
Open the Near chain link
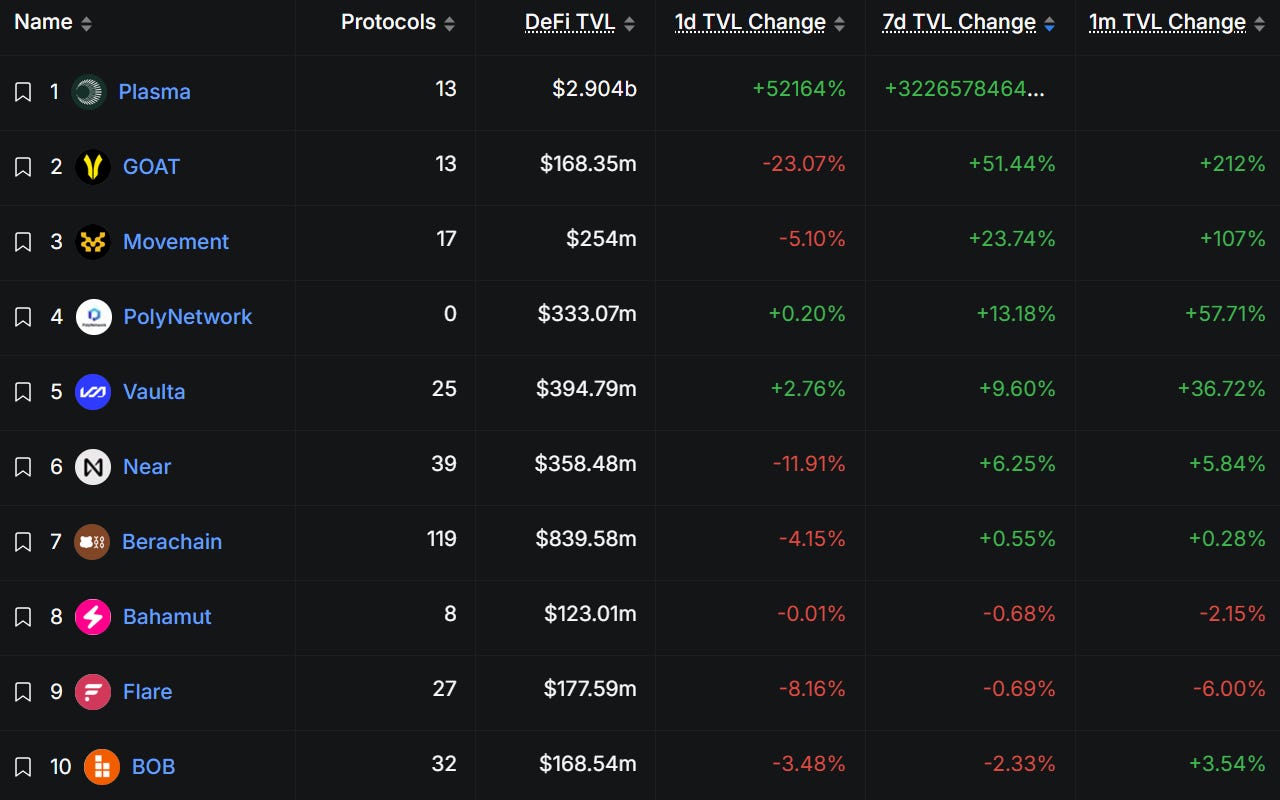pyautogui.click(x=147, y=467)
